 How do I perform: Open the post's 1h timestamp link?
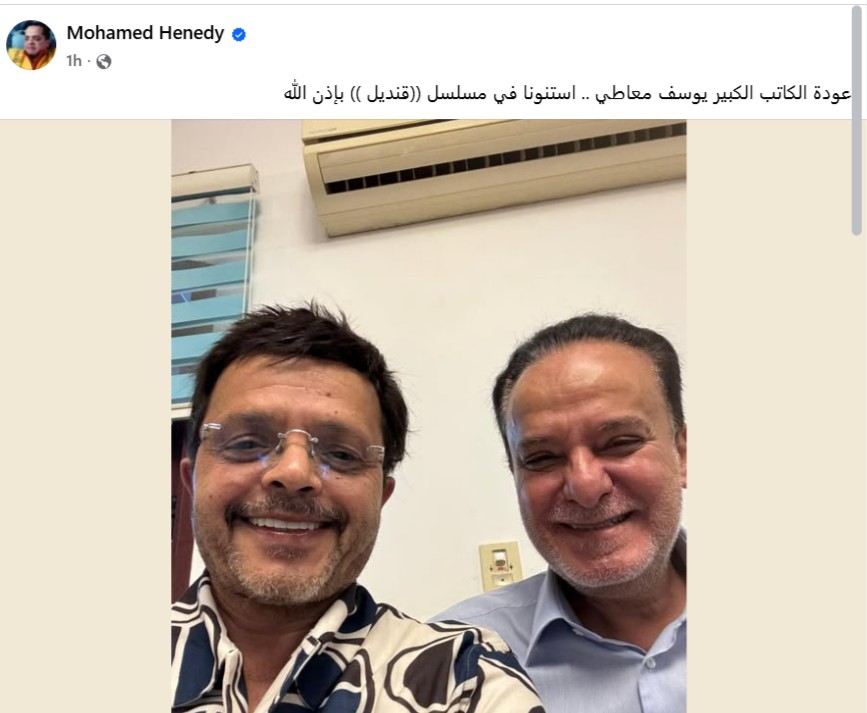click(x=74, y=61)
